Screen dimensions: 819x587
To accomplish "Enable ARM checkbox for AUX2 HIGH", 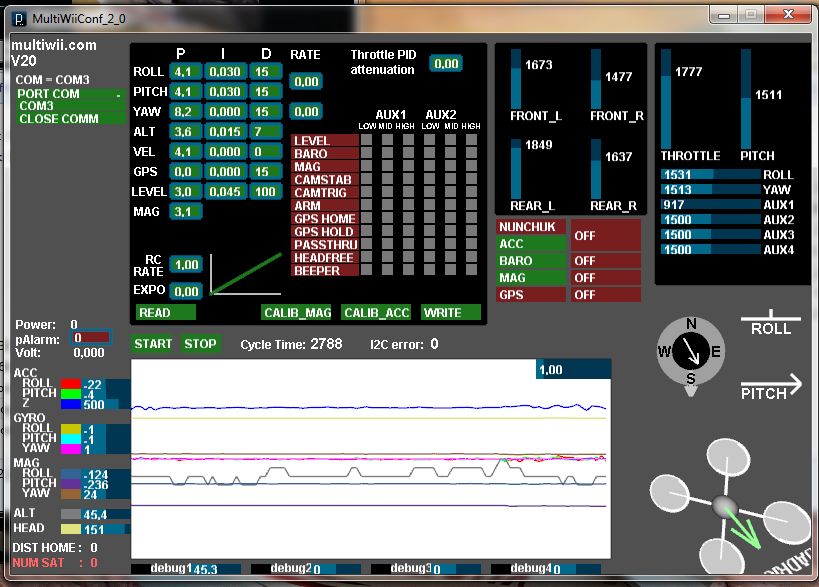I will (470, 206).
